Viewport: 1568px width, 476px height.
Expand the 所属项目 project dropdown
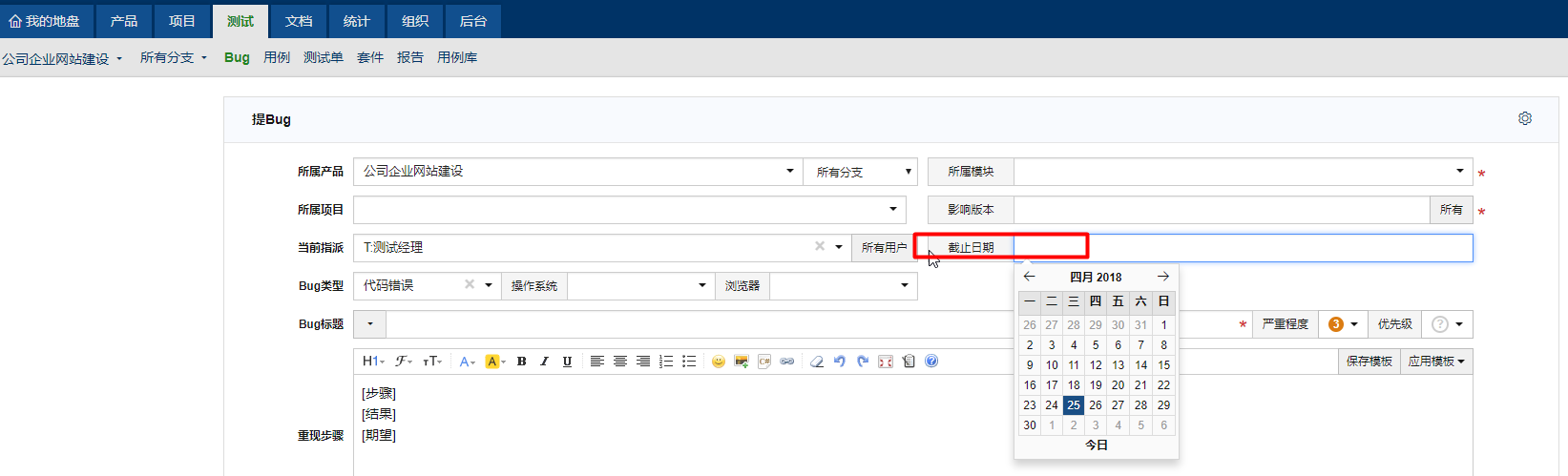coord(893,209)
